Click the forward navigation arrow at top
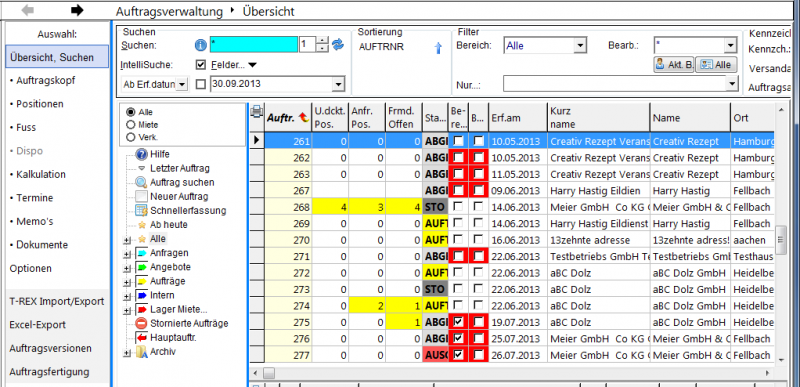Screen dimensions: 800x387 click(x=77, y=10)
